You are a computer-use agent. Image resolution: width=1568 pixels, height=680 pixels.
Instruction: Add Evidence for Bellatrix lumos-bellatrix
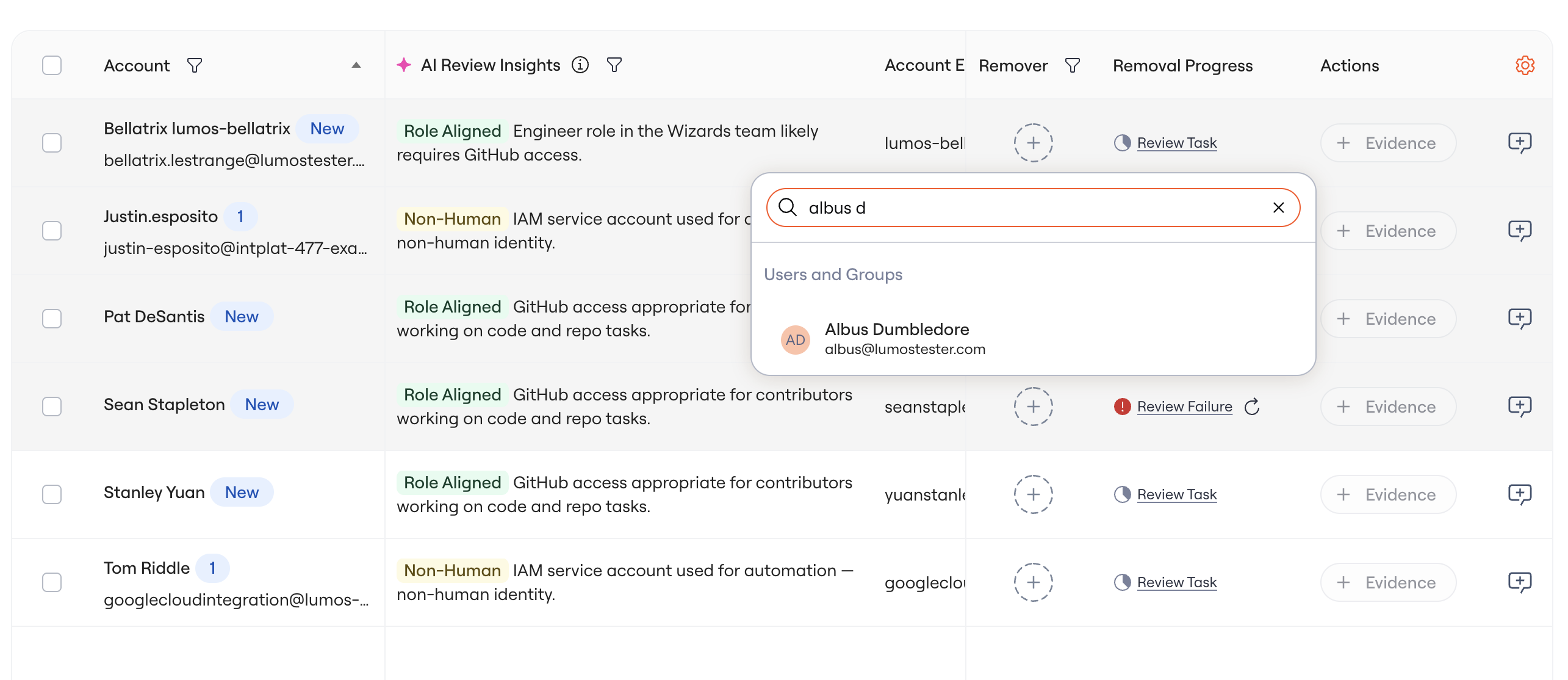pos(1388,143)
